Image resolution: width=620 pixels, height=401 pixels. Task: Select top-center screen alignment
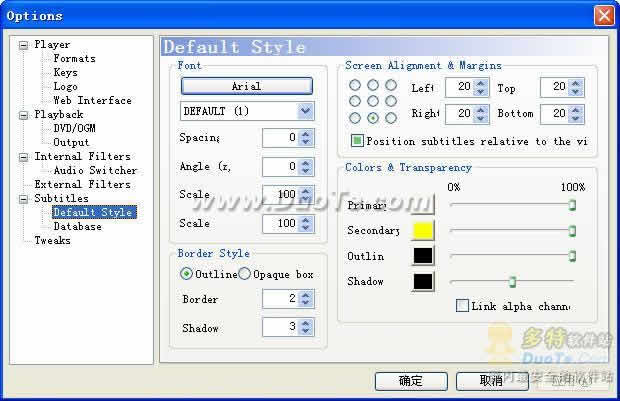click(x=373, y=85)
